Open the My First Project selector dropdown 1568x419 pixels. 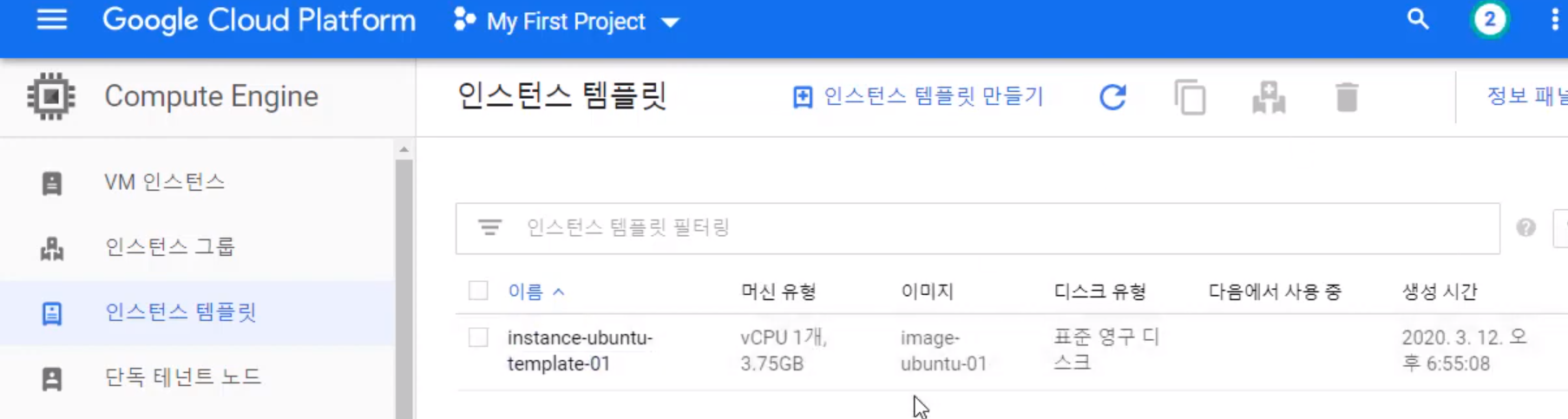(567, 21)
